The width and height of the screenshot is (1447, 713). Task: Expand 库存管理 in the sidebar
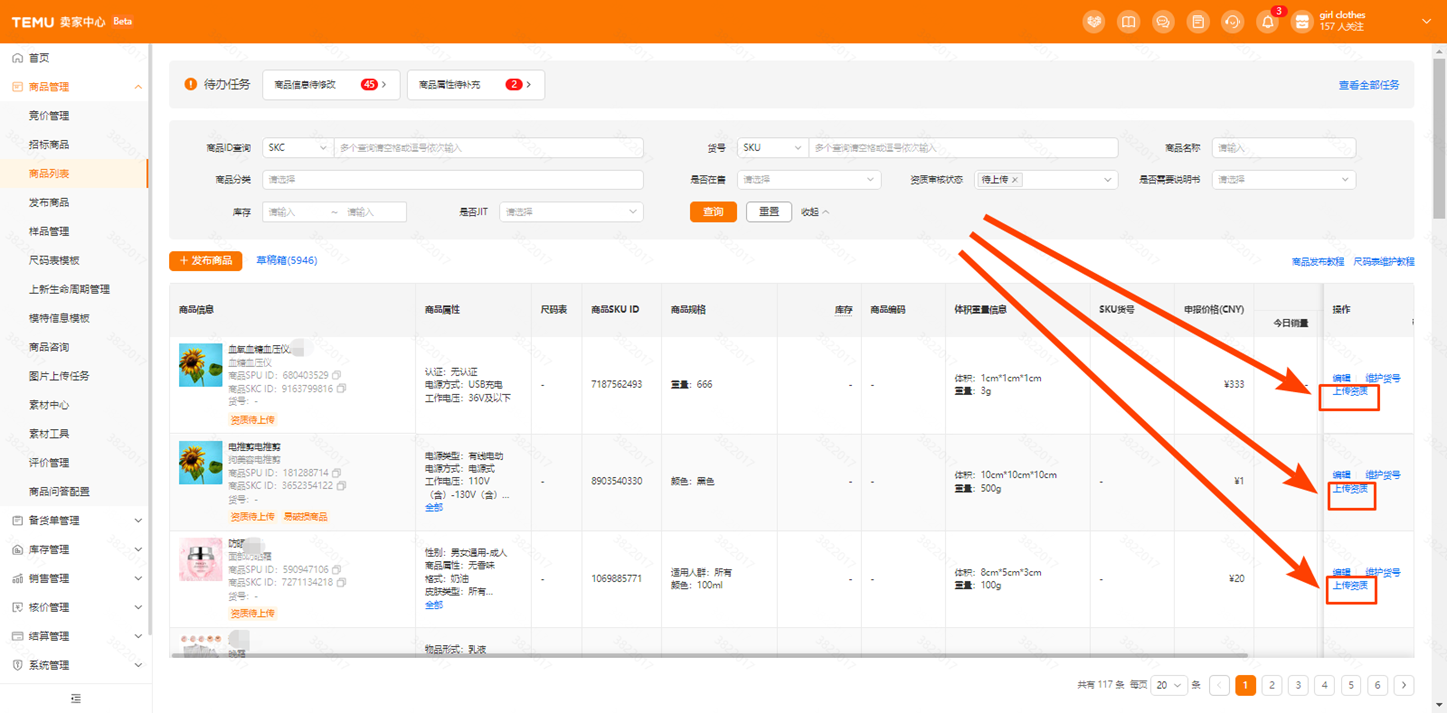[75, 549]
